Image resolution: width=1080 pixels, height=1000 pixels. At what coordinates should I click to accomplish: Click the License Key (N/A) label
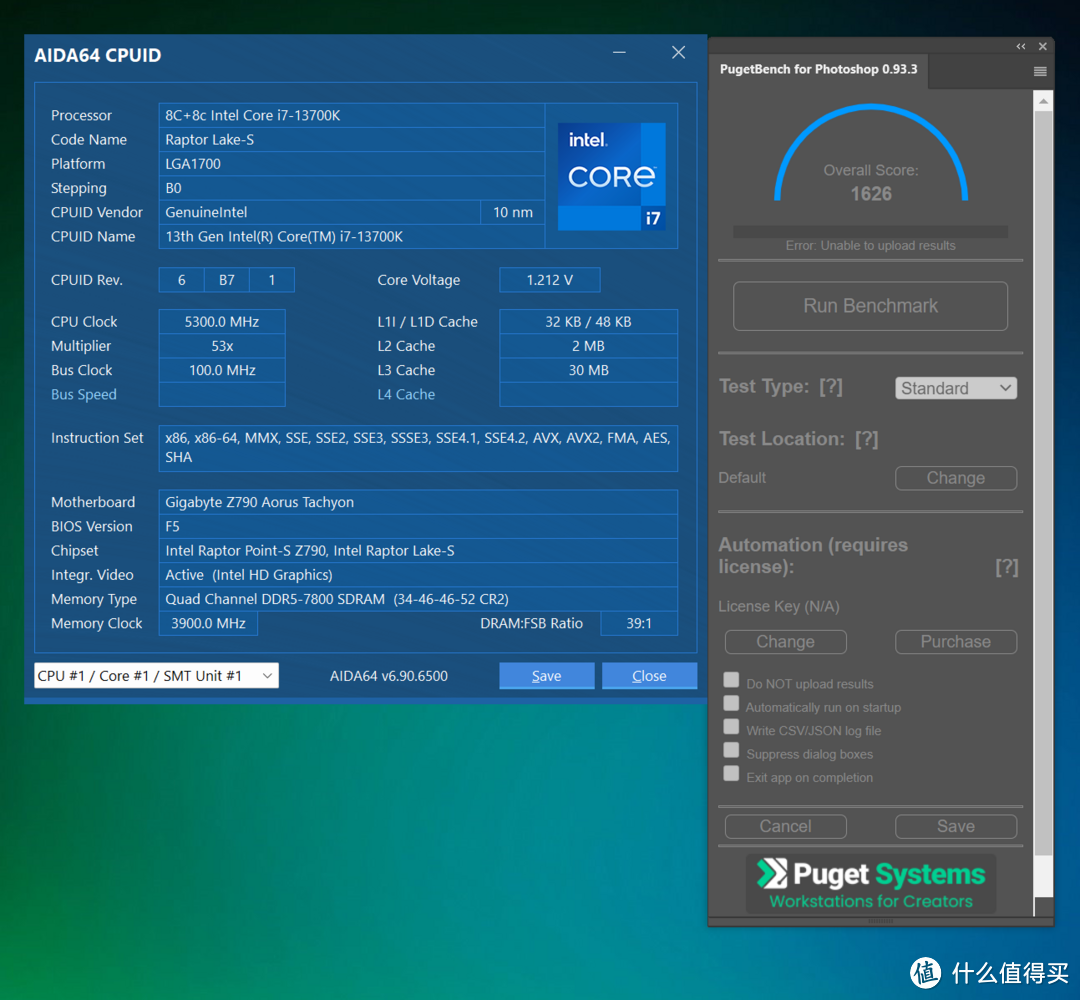(x=779, y=607)
